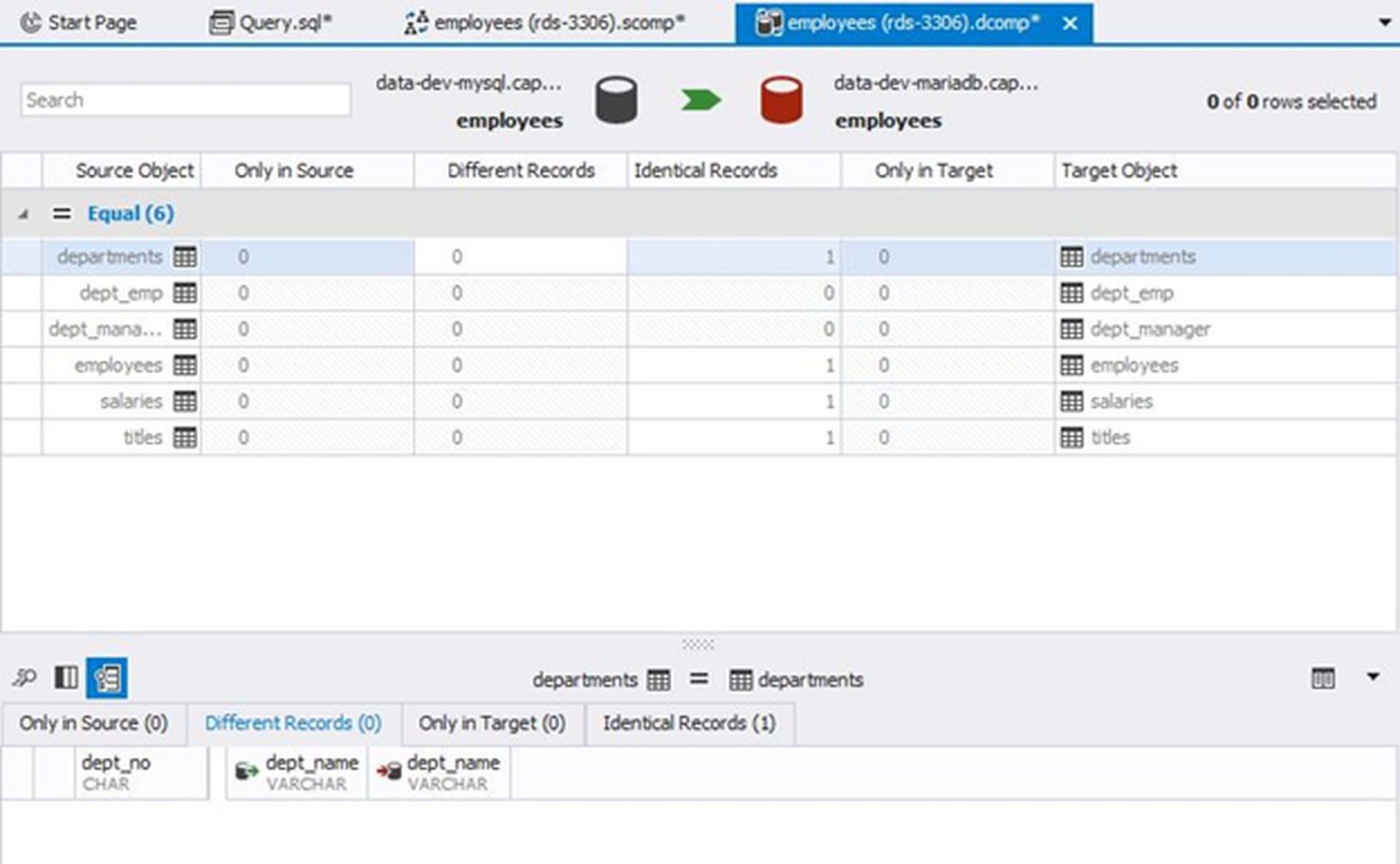
Task: Click the green data transfer arrow icon
Action: [702, 98]
